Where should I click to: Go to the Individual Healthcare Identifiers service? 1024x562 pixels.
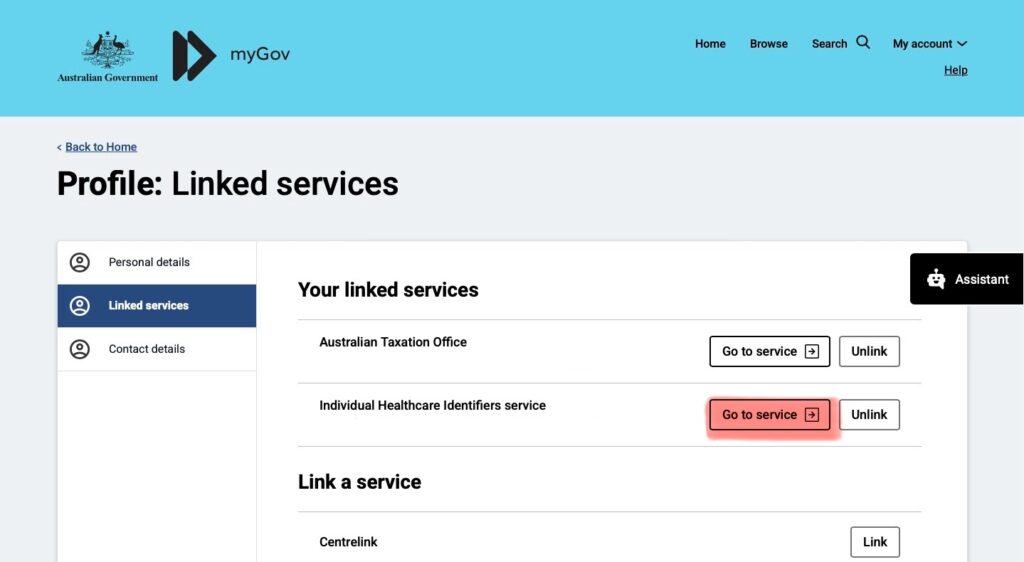point(769,414)
